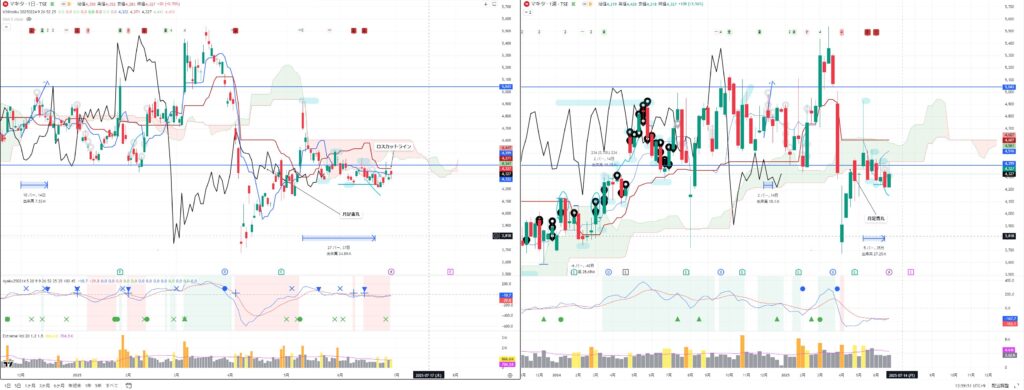Select the 年初来 time range option
The width and height of the screenshot is (1024, 390).
point(74,385)
